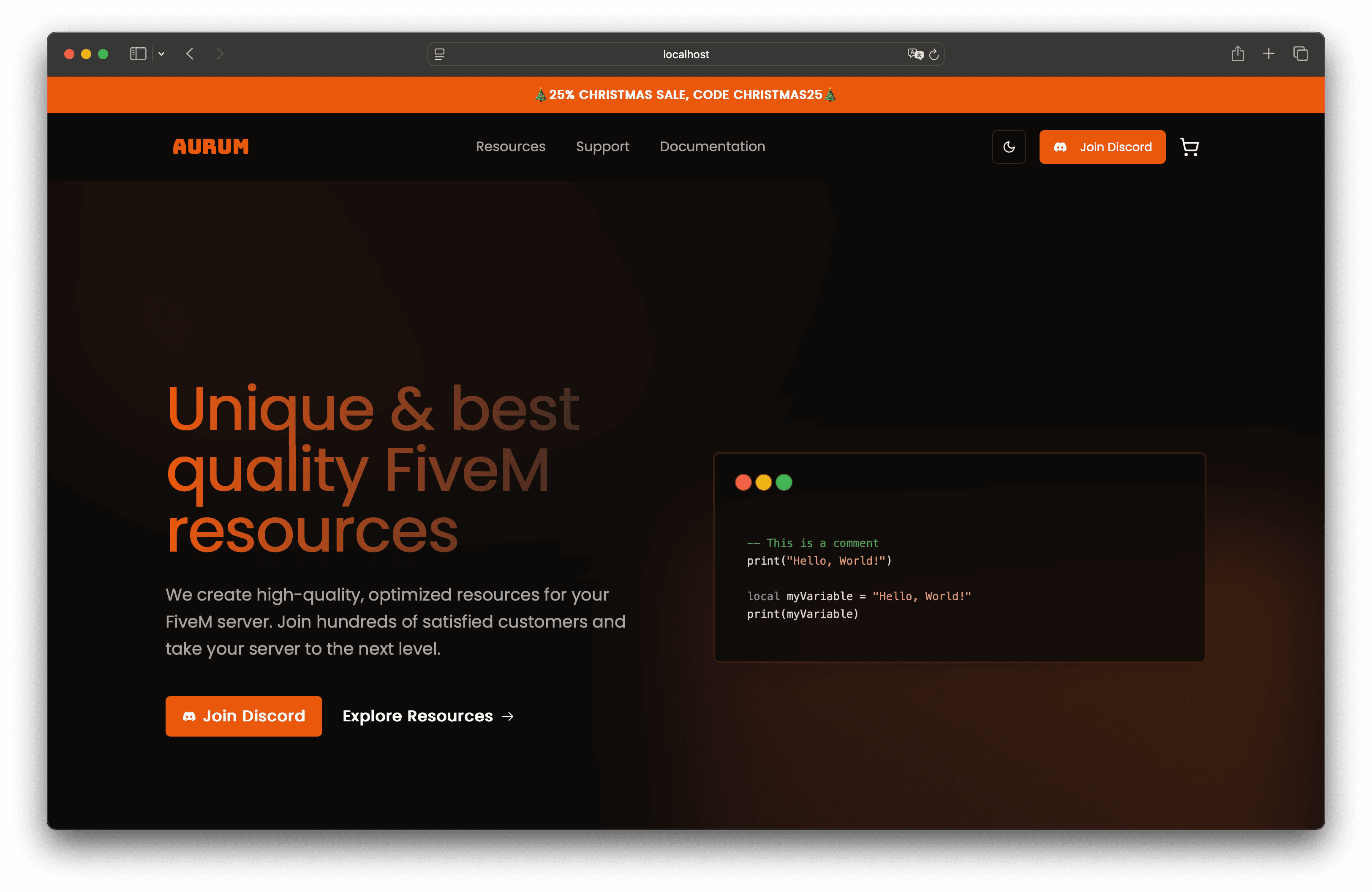Open the Resources nav item

[510, 147]
